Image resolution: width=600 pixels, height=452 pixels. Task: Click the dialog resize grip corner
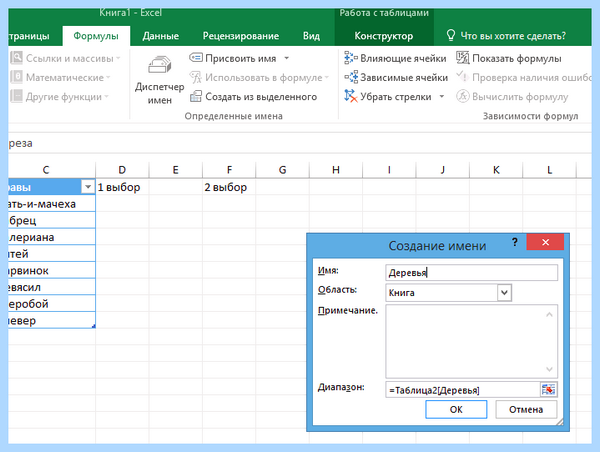coord(560,422)
